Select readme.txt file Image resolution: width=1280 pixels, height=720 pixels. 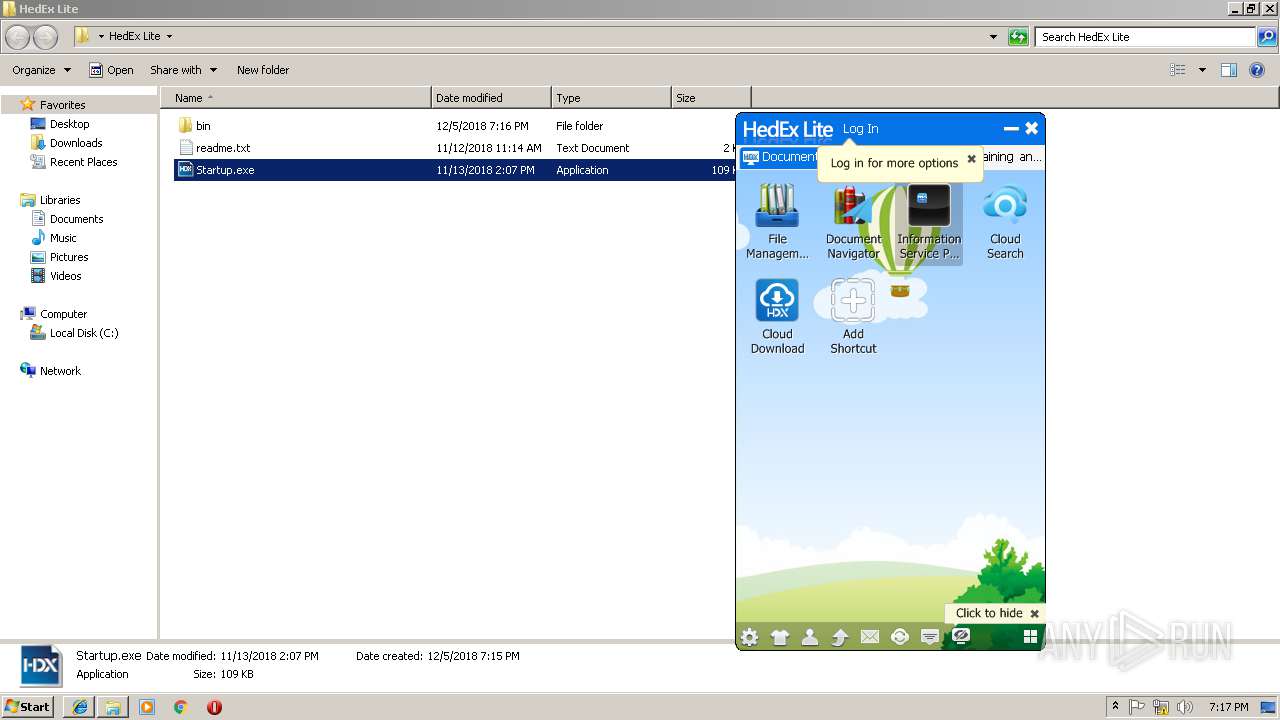click(223, 148)
